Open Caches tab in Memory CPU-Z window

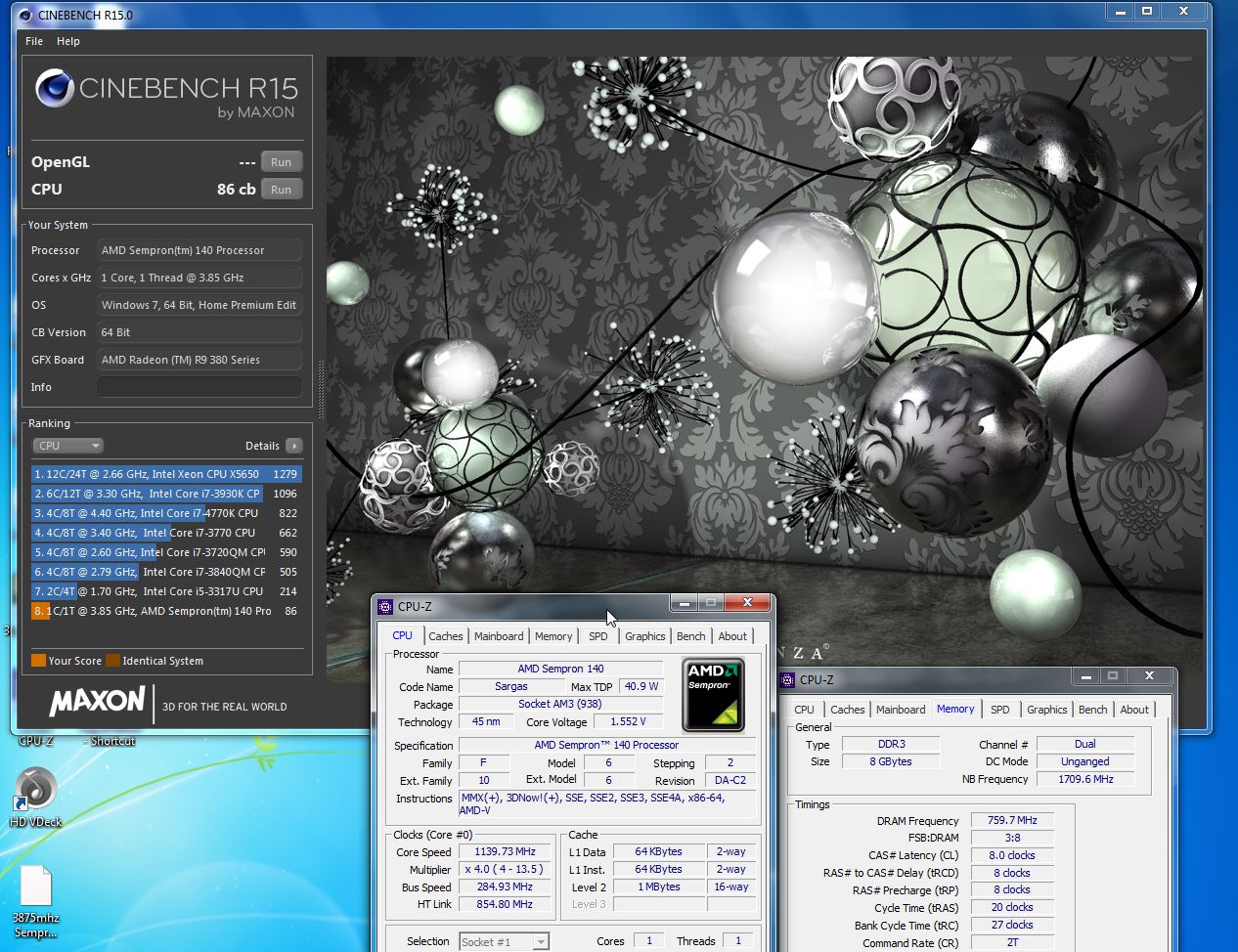click(848, 710)
